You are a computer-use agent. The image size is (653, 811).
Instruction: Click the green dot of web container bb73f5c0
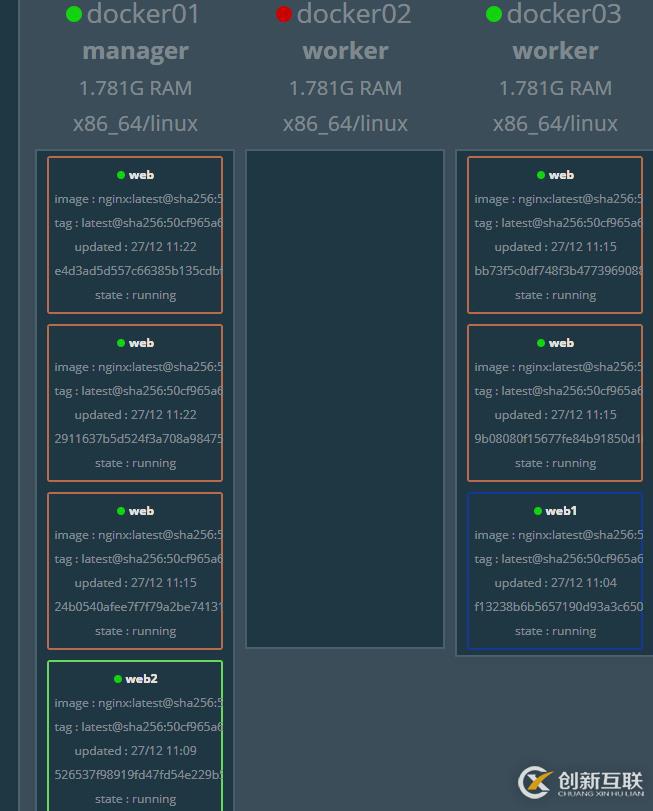tap(541, 175)
